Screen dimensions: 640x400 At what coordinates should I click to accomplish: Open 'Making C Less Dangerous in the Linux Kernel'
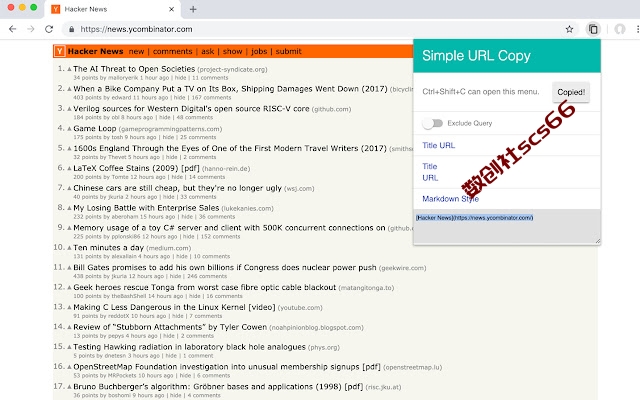click(x=174, y=307)
